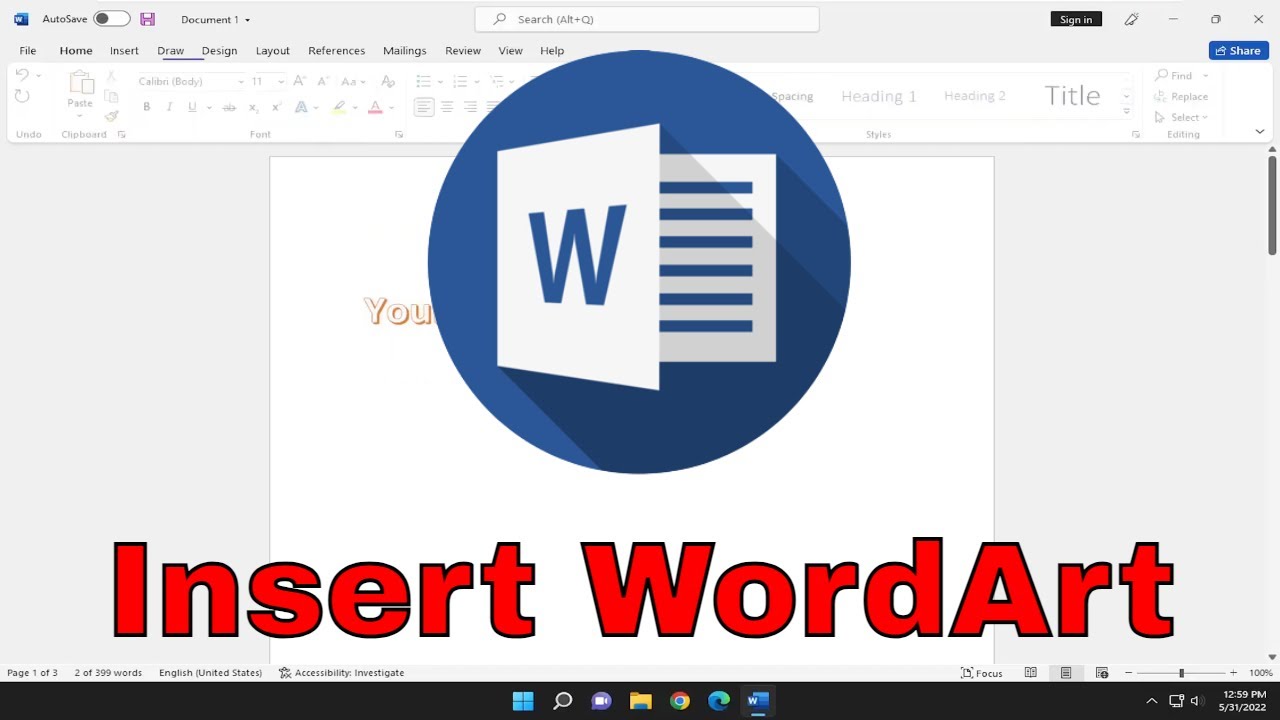Open the numbered list icon
1280x720 pixels.
[x=461, y=81]
